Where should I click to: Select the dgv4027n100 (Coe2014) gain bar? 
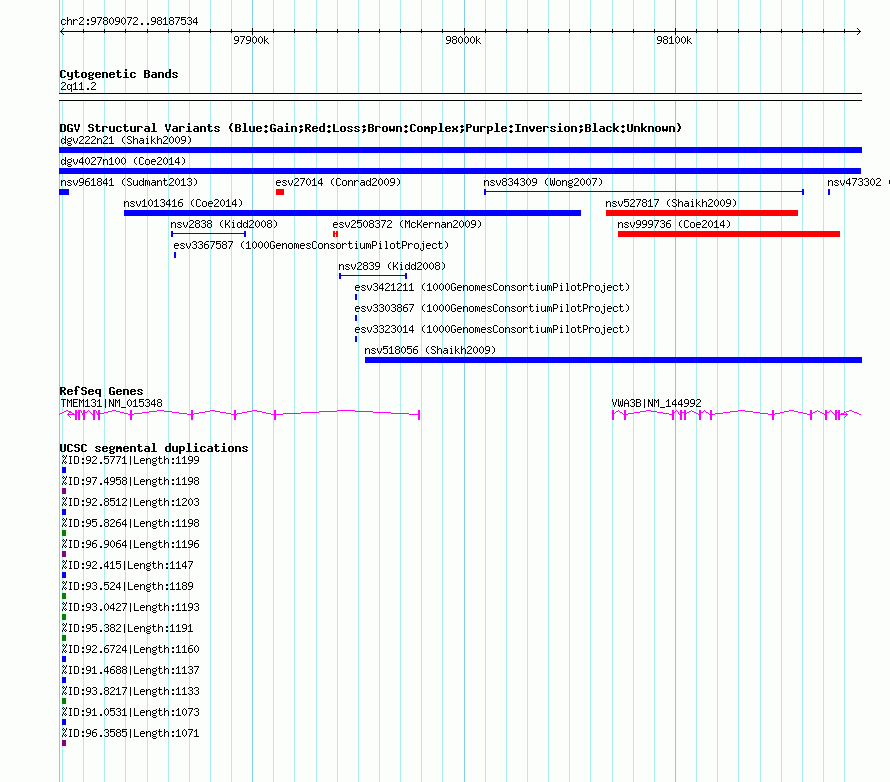point(460,171)
